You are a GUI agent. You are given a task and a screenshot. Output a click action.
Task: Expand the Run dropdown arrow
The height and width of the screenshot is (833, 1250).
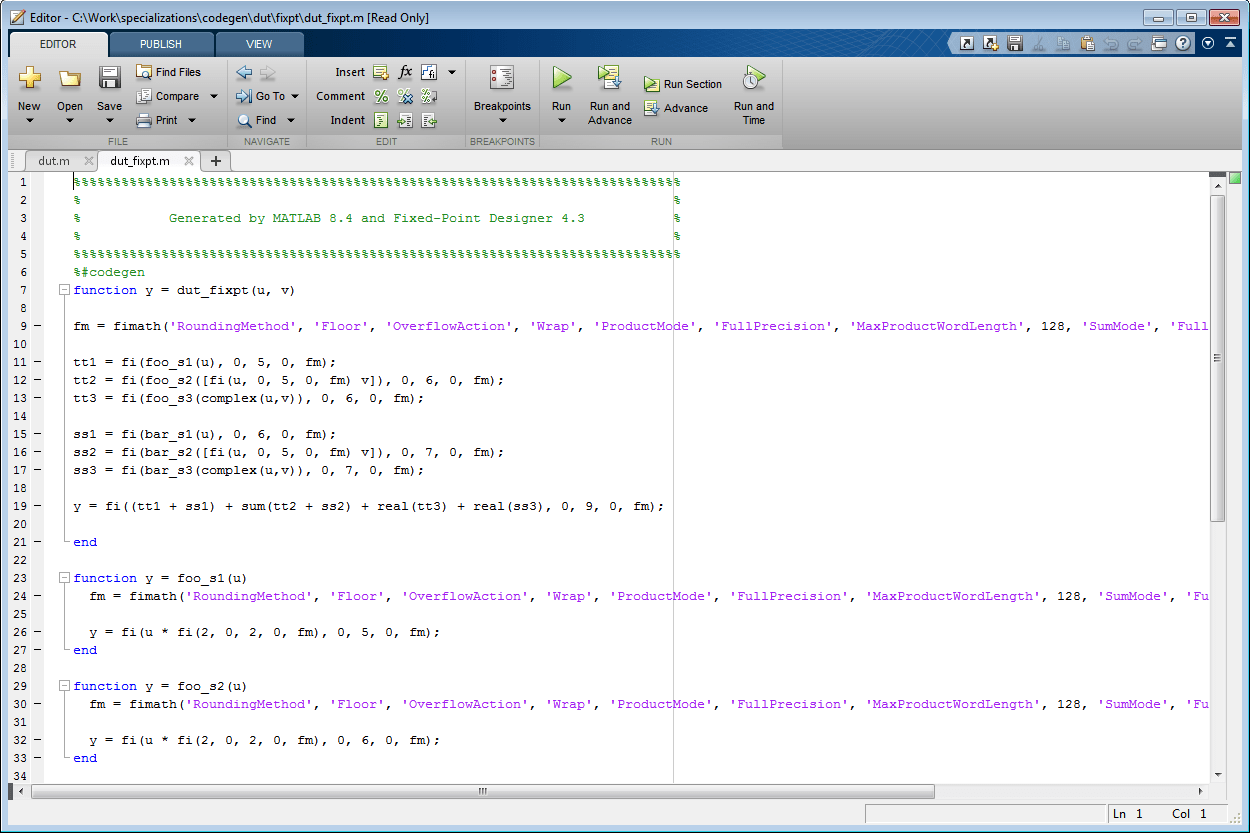tap(562, 121)
